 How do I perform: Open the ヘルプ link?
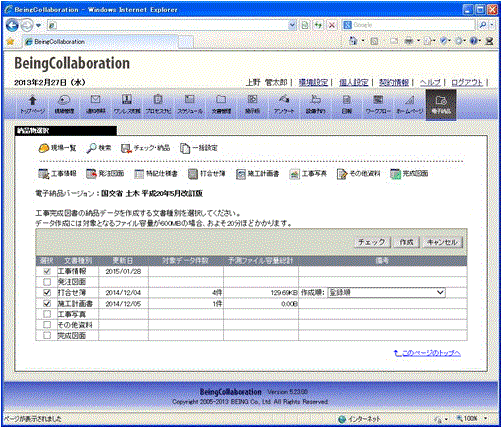[x=430, y=83]
